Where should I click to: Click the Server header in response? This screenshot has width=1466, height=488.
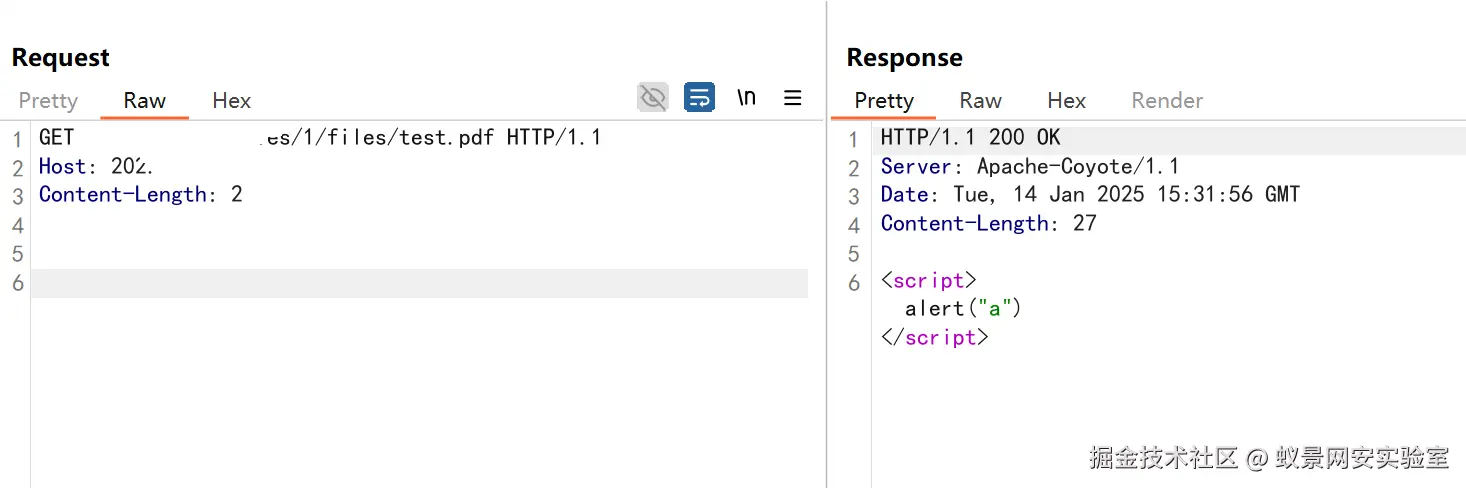pos(1029,166)
